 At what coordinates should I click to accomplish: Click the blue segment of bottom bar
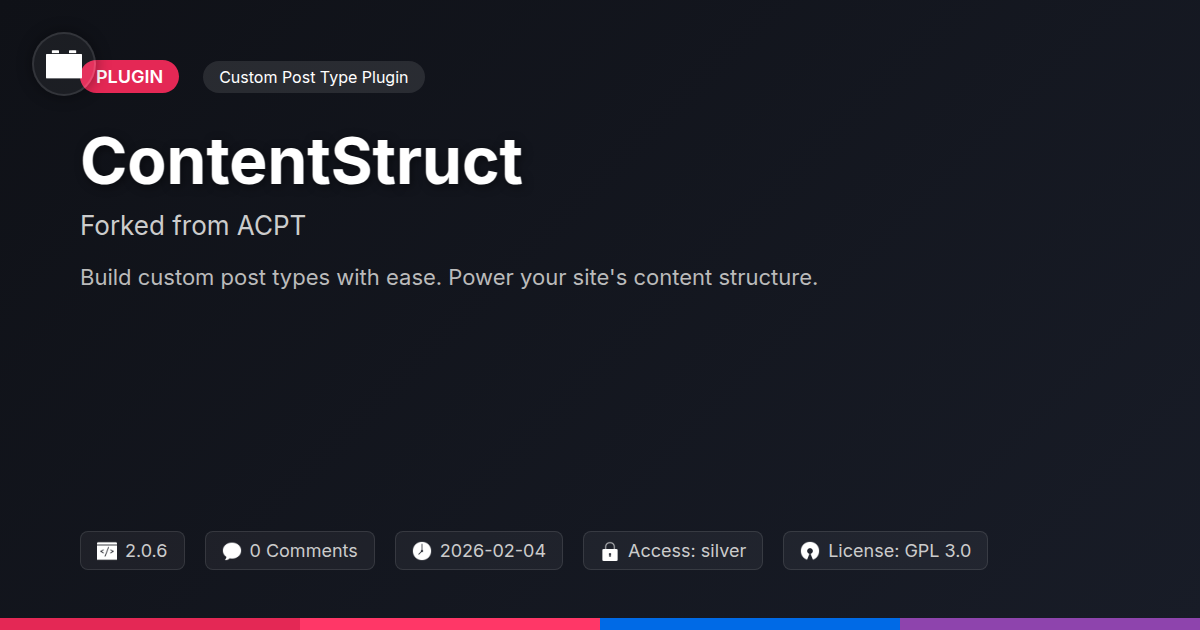click(x=750, y=623)
